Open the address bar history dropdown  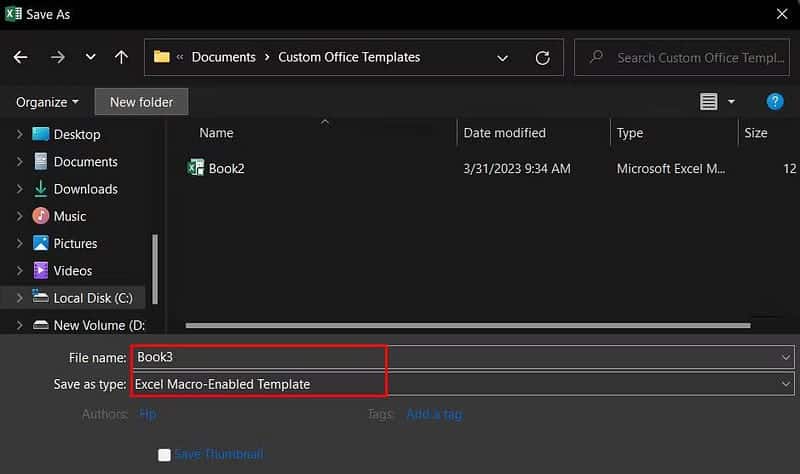coord(502,58)
